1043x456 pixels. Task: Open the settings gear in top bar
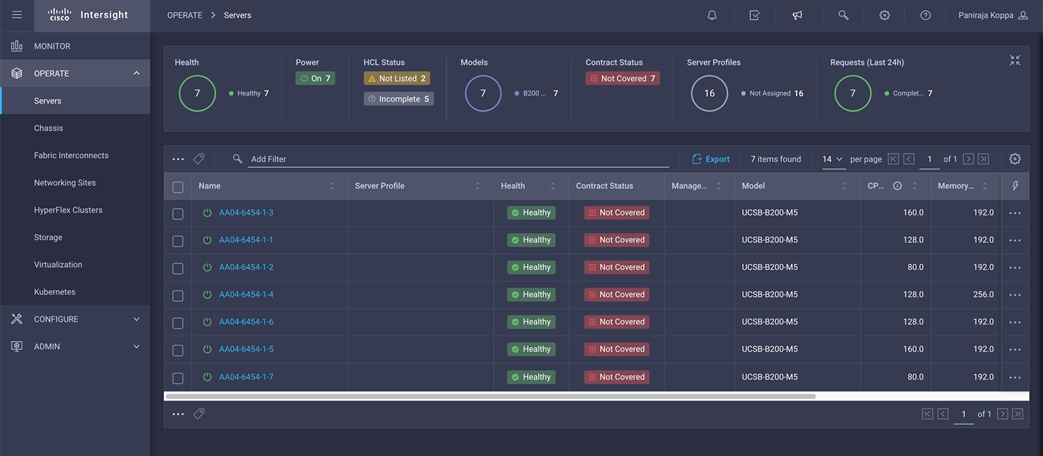[x=884, y=15]
